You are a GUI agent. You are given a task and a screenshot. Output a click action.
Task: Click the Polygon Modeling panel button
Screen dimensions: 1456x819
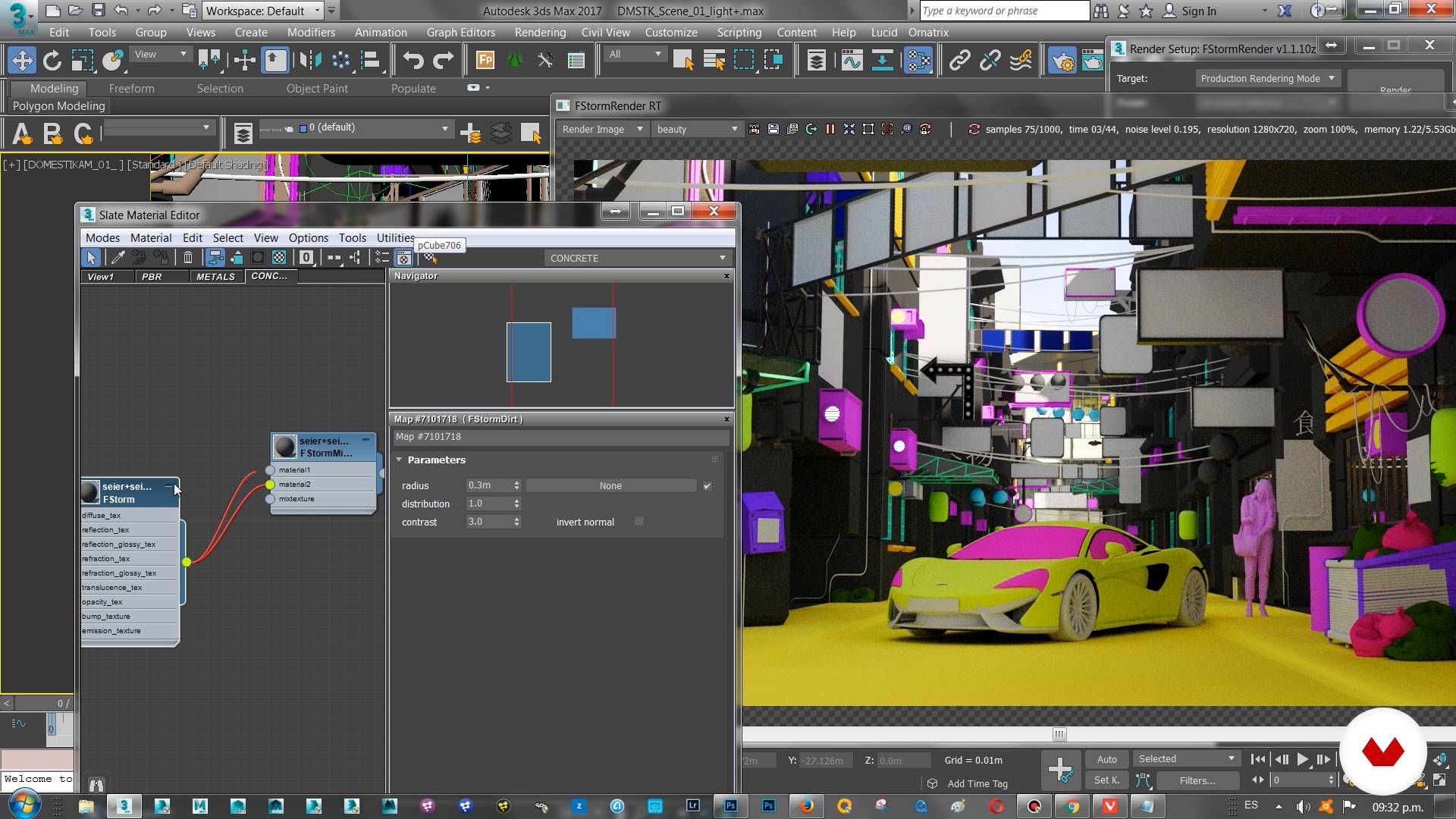58,106
